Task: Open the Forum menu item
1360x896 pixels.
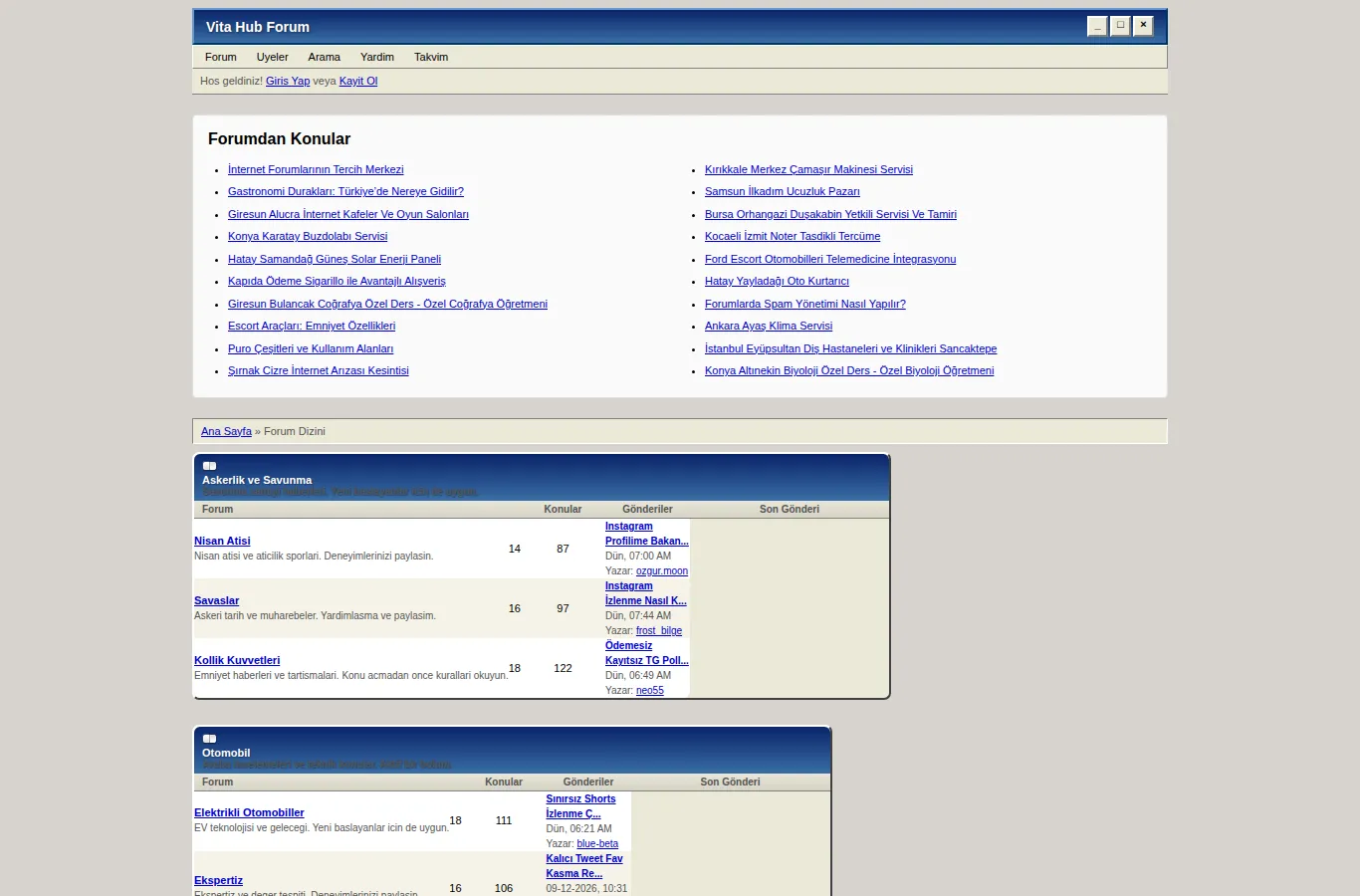Action: tap(221, 57)
